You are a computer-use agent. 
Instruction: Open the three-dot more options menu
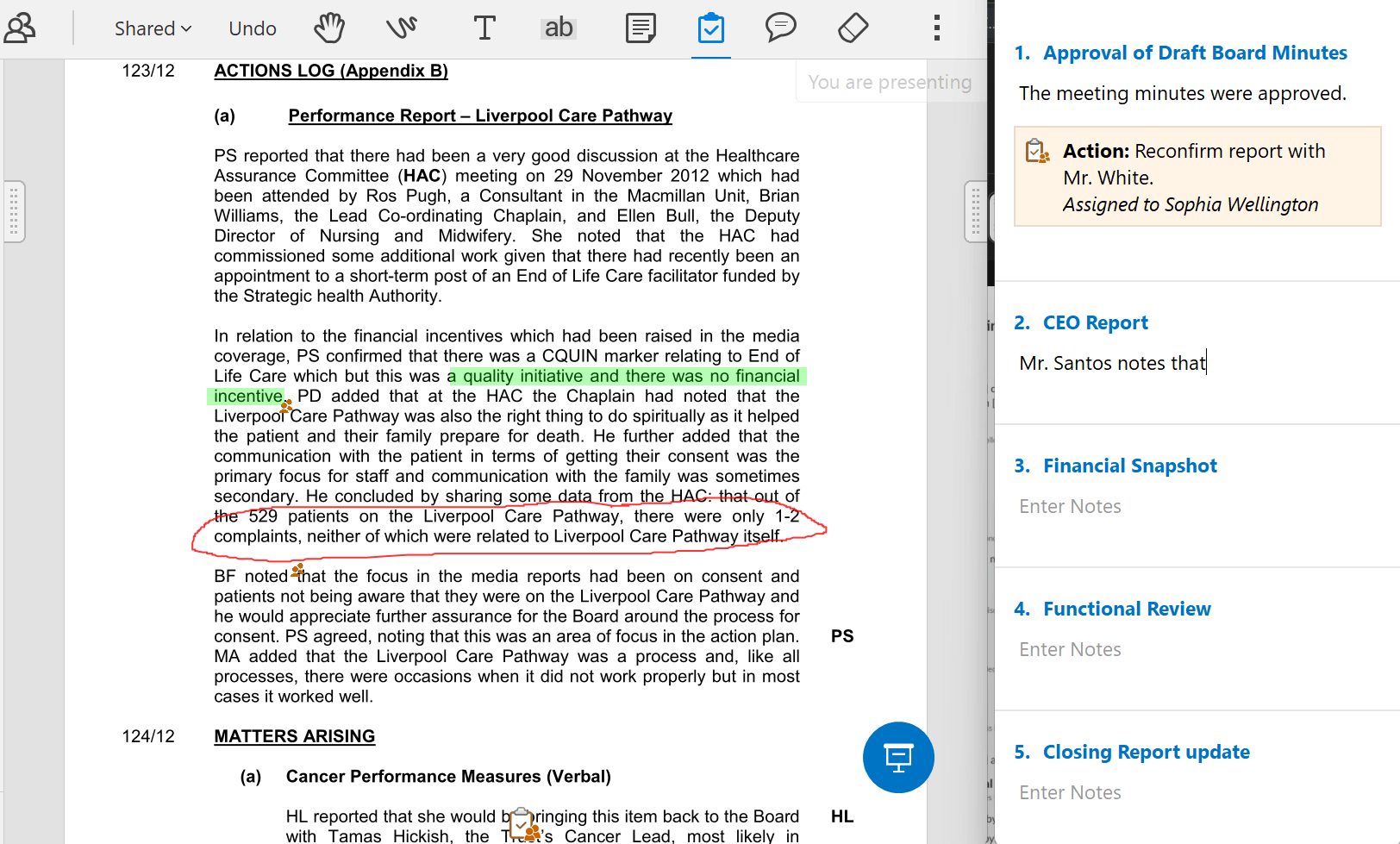tap(936, 28)
